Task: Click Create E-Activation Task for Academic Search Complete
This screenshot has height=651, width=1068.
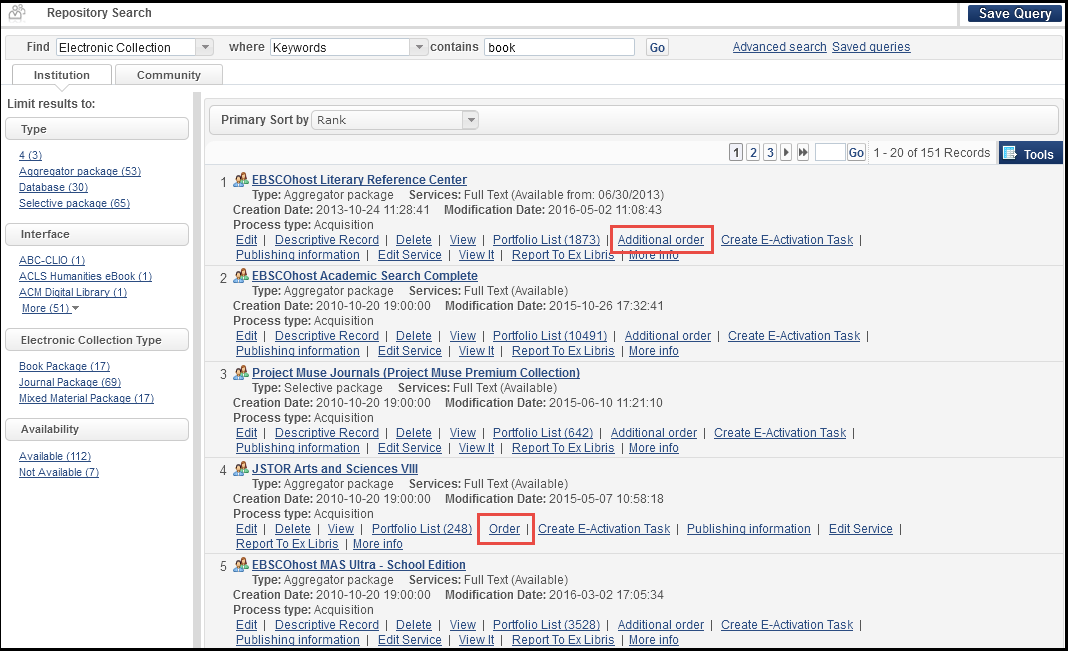Action: [794, 336]
